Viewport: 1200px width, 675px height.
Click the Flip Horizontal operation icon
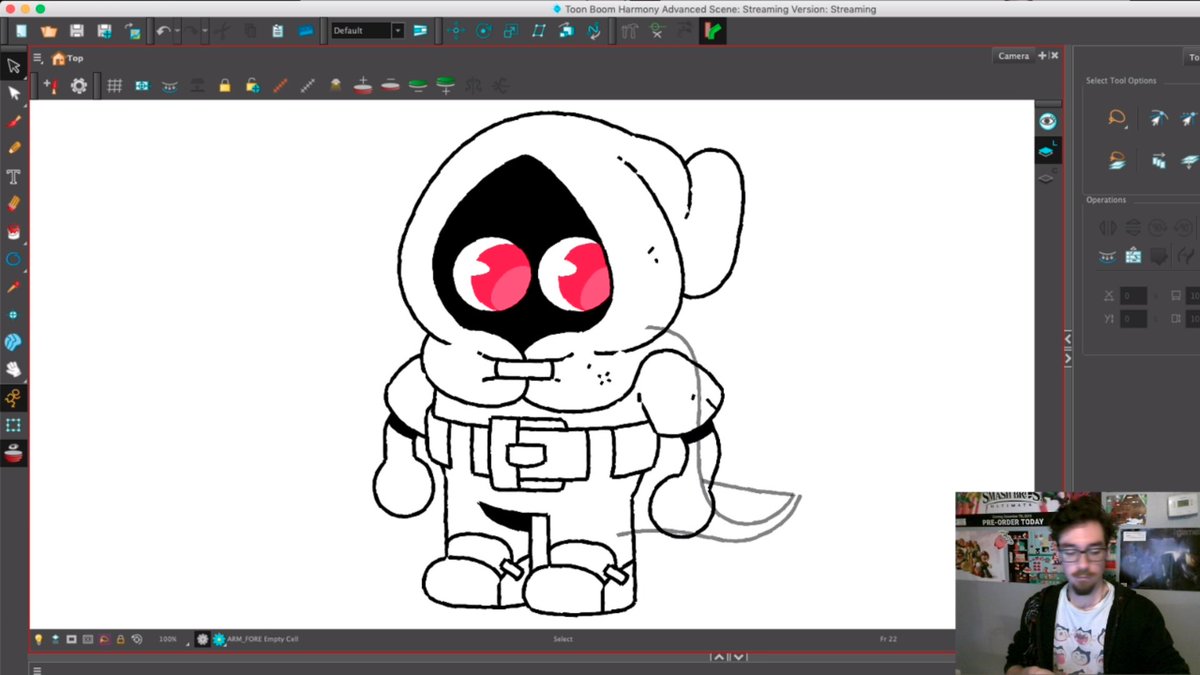click(x=1107, y=228)
